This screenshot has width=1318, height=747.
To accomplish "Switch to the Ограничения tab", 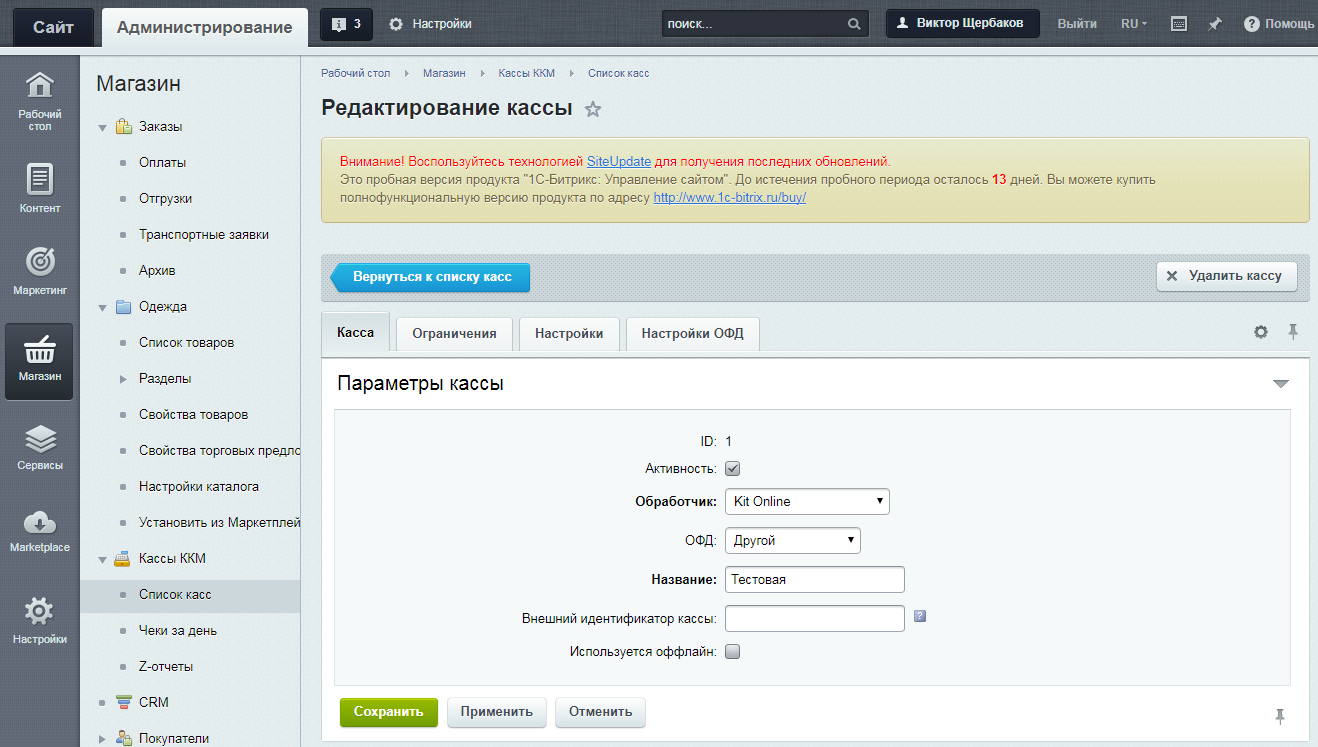I will [454, 334].
